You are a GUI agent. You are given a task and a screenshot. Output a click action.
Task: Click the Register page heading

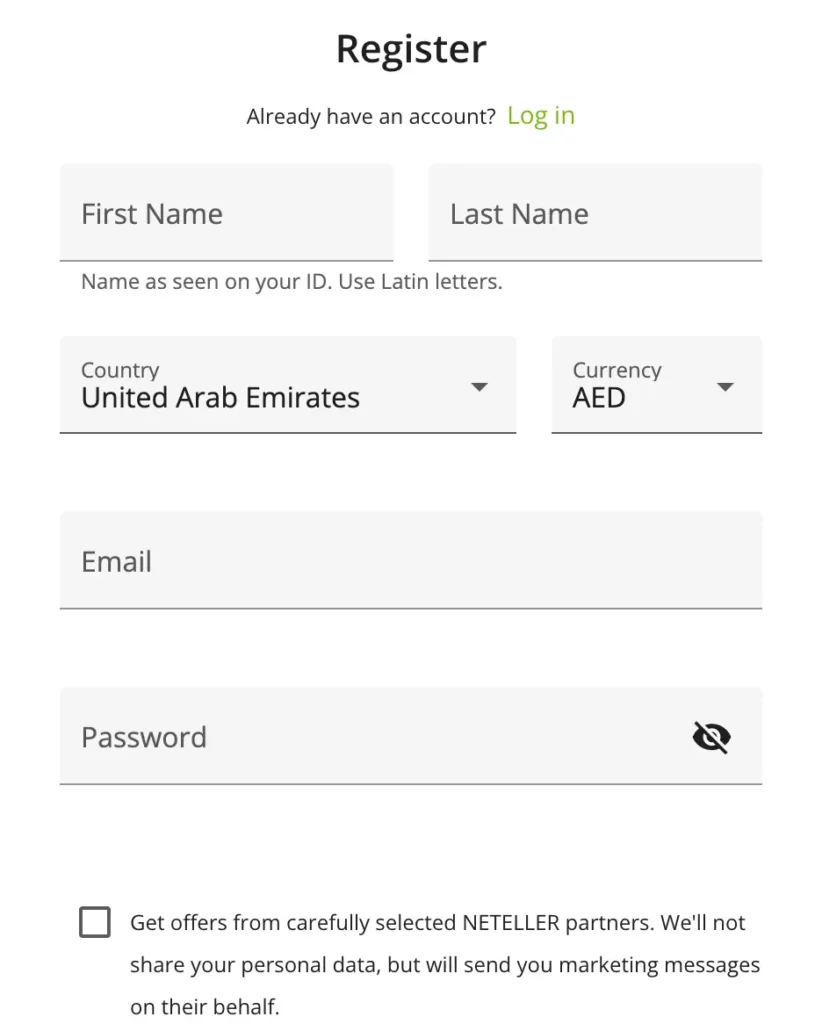[411, 49]
